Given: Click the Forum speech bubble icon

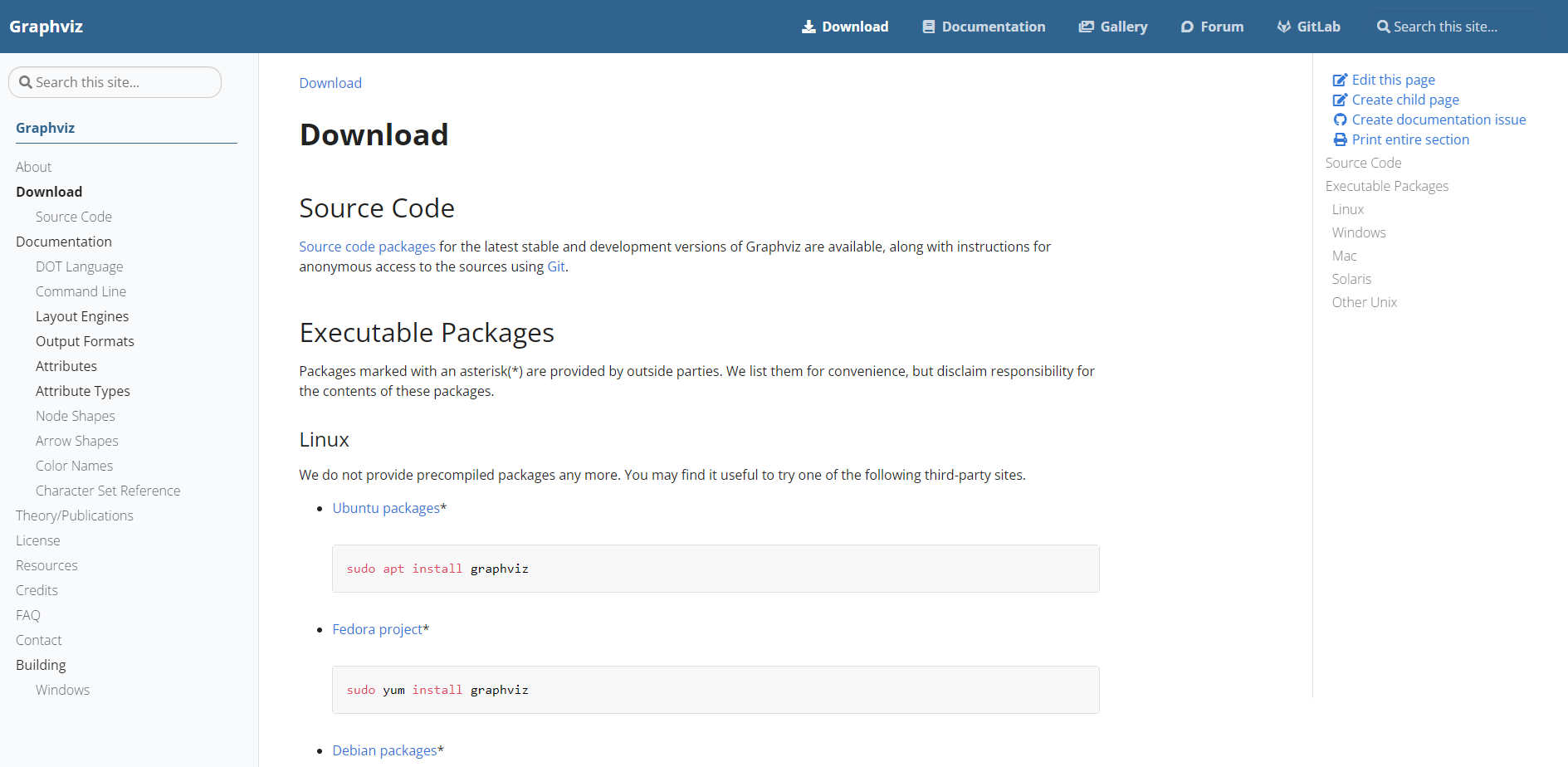Looking at the screenshot, I should [1187, 27].
